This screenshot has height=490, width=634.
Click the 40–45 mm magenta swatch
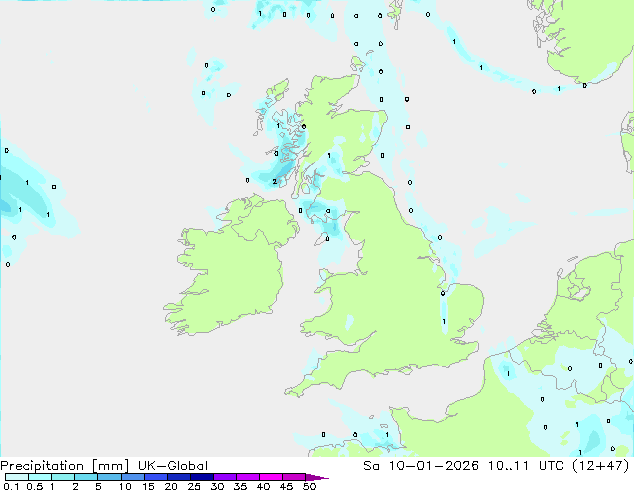(x=271, y=477)
